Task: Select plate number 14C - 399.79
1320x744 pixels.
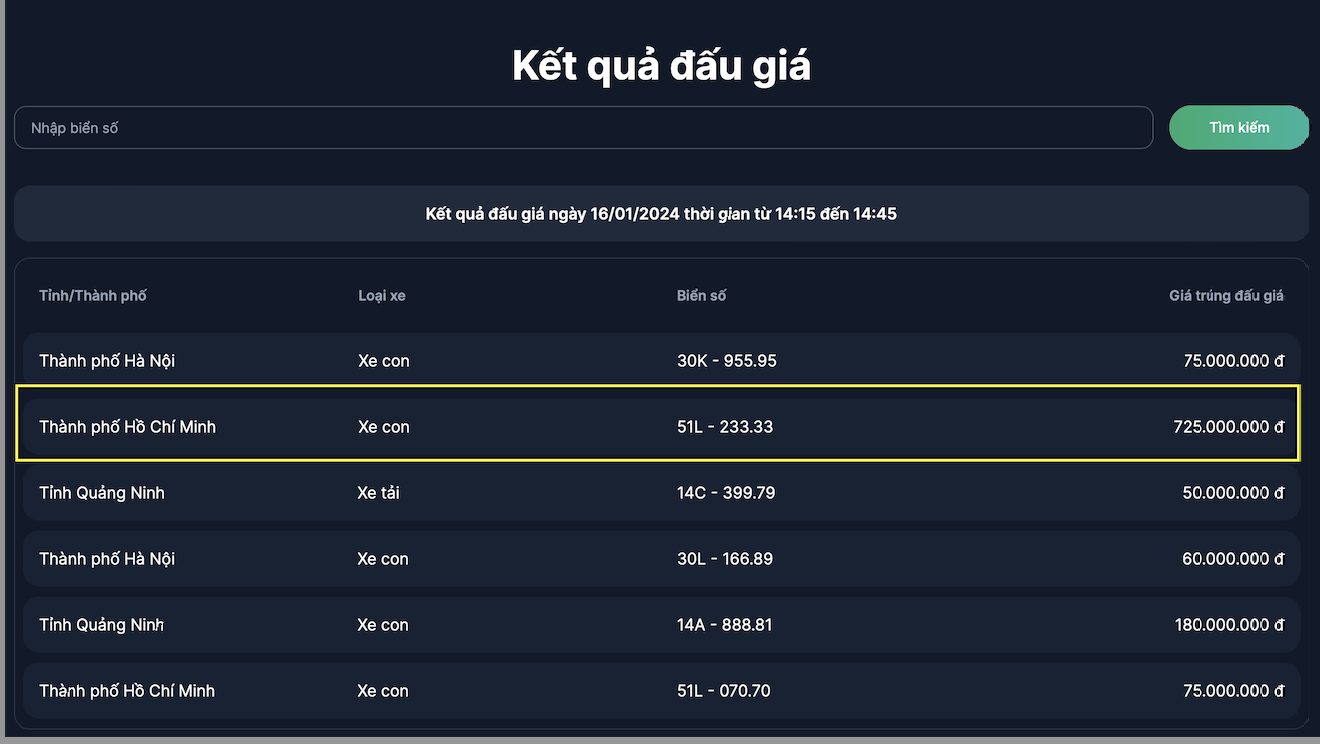Action: tap(726, 493)
